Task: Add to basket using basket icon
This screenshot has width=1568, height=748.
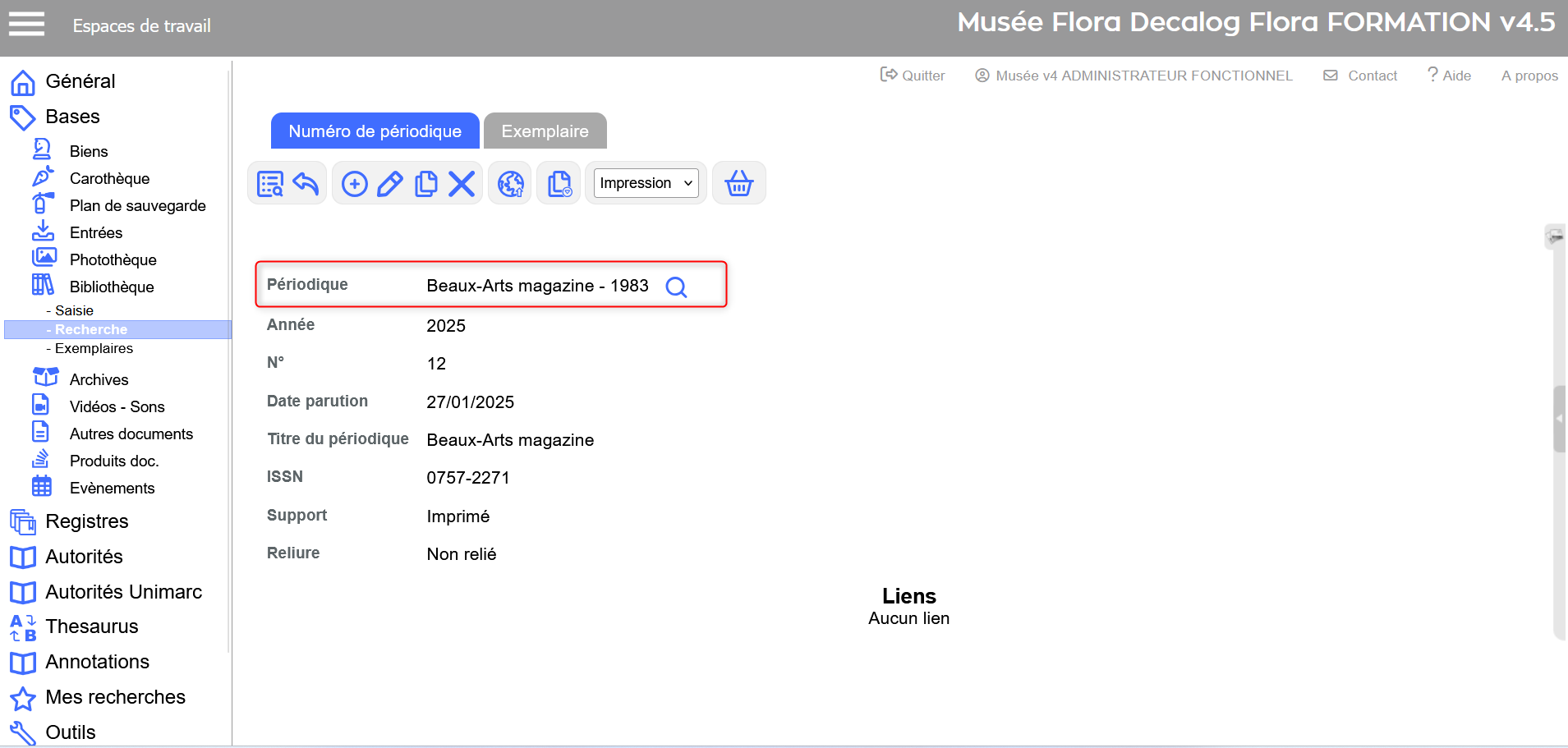Action: (x=738, y=184)
